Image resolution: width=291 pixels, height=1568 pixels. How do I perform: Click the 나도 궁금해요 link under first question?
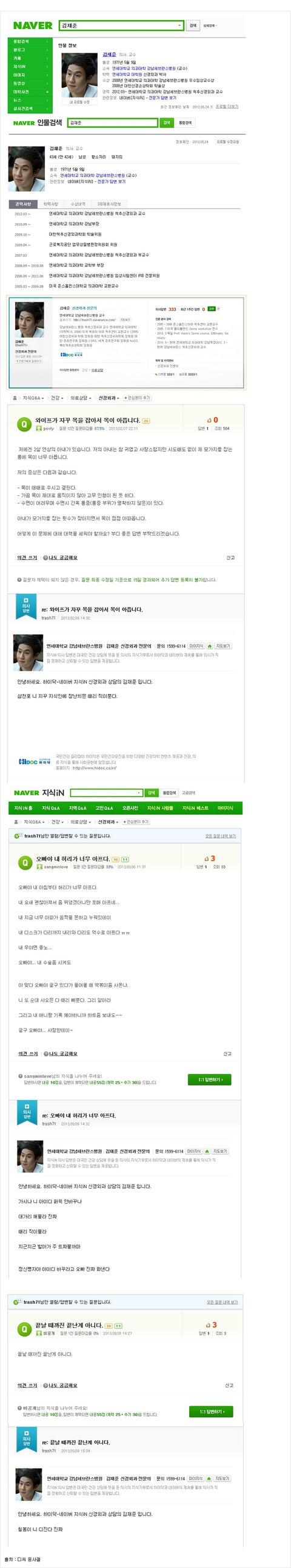60,557
